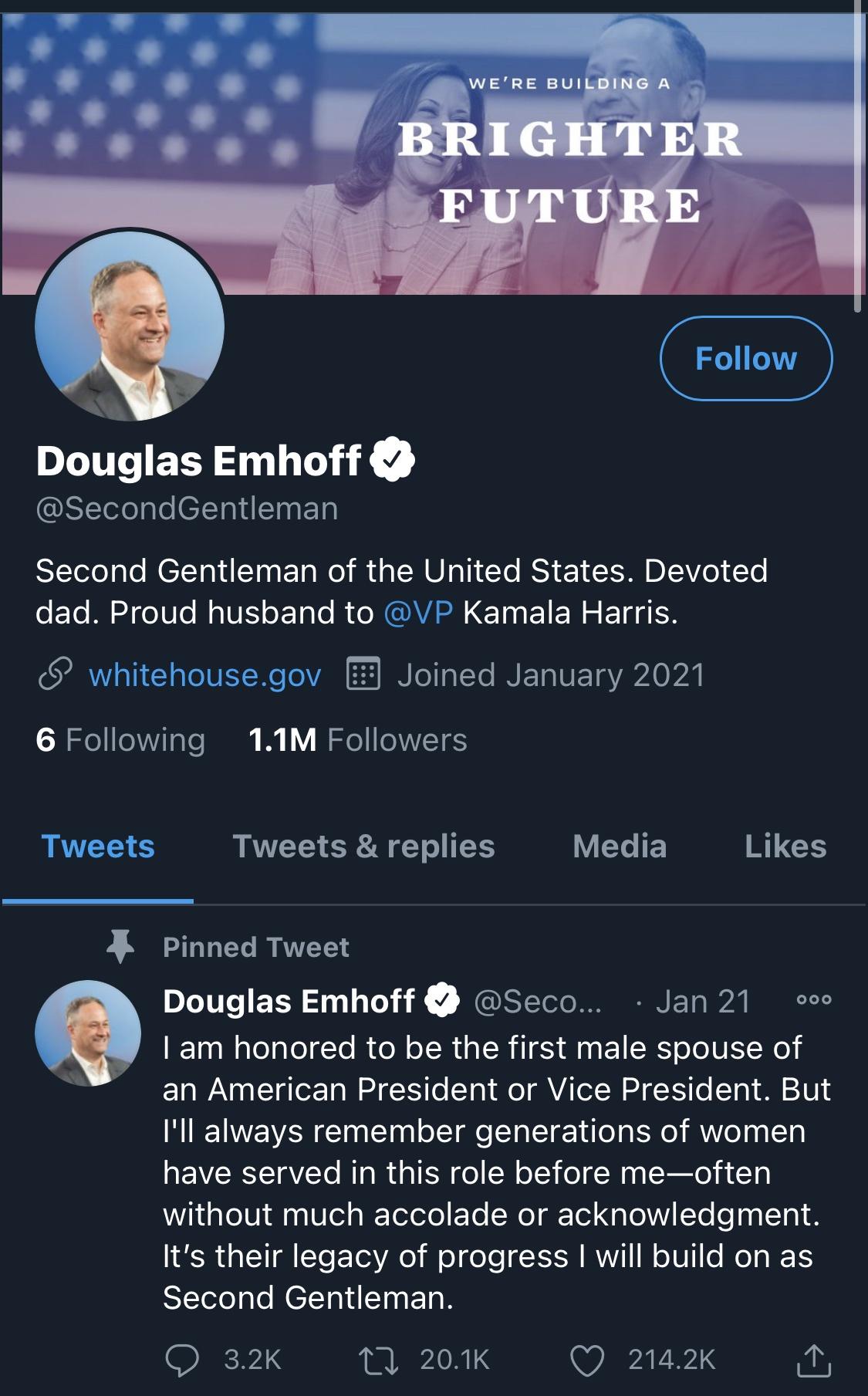The image size is (868, 1396).
Task: Click the @VP mention in the bio
Action: click(417, 613)
